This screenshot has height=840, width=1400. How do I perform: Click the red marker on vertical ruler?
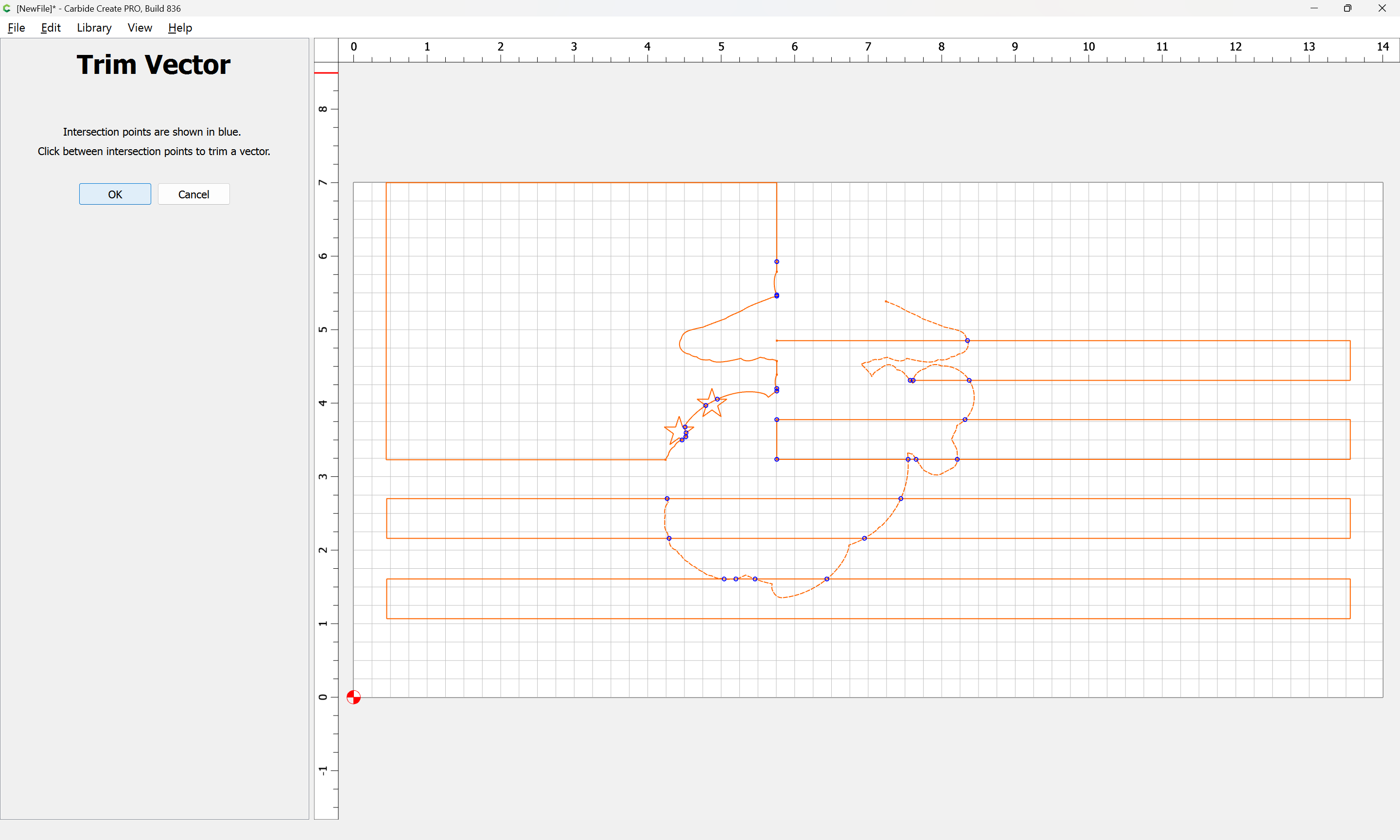point(326,73)
